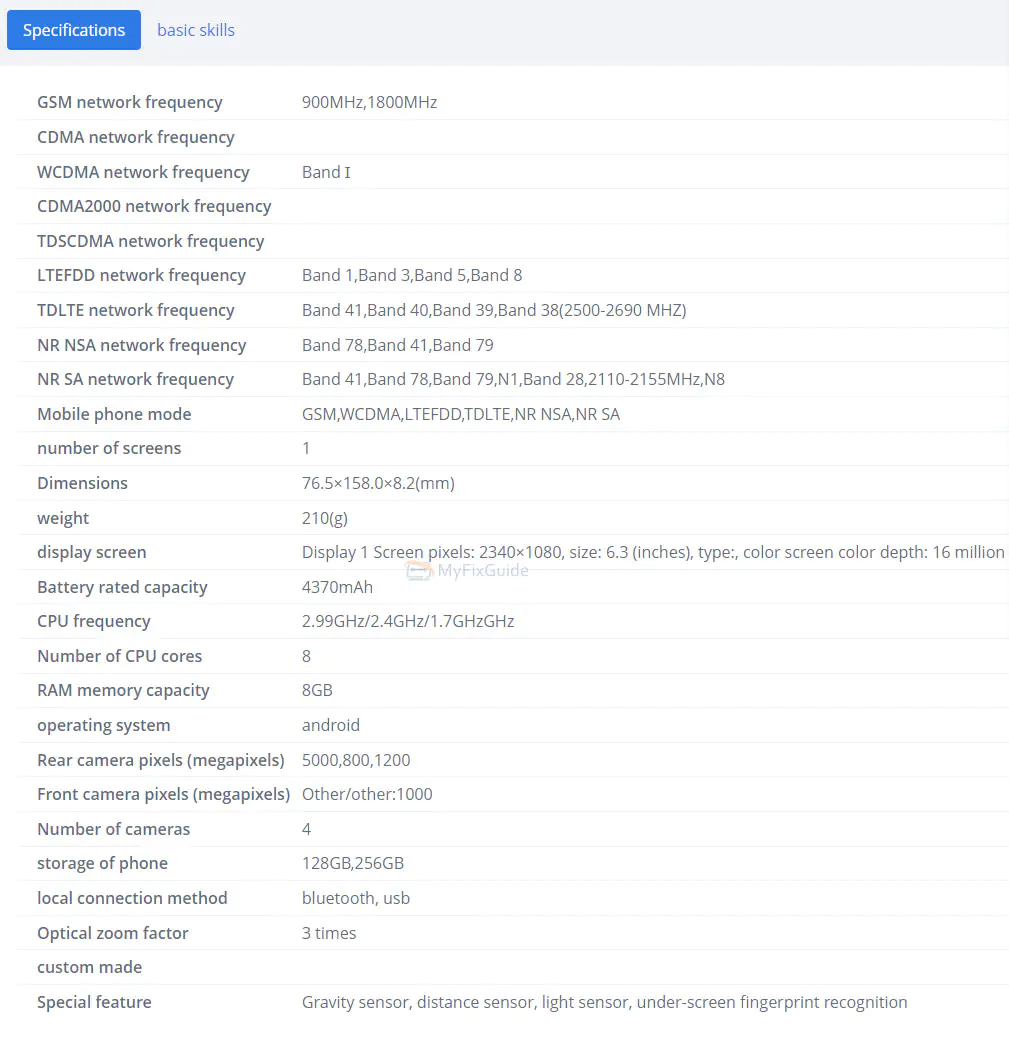Select the 76.5×158.0×8.2(mm) value
The image size is (1009, 1047).
[378, 483]
